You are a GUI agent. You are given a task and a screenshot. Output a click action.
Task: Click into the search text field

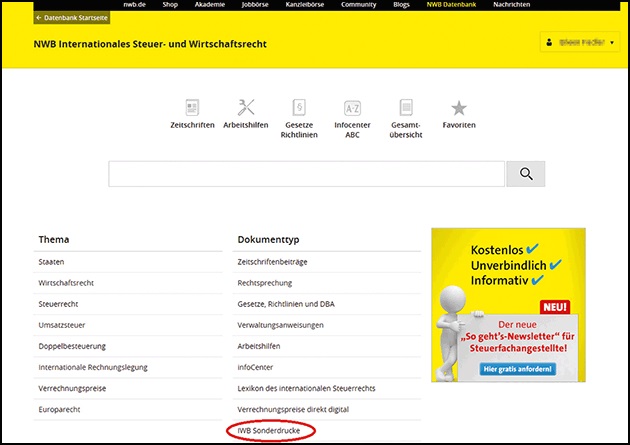(304, 175)
